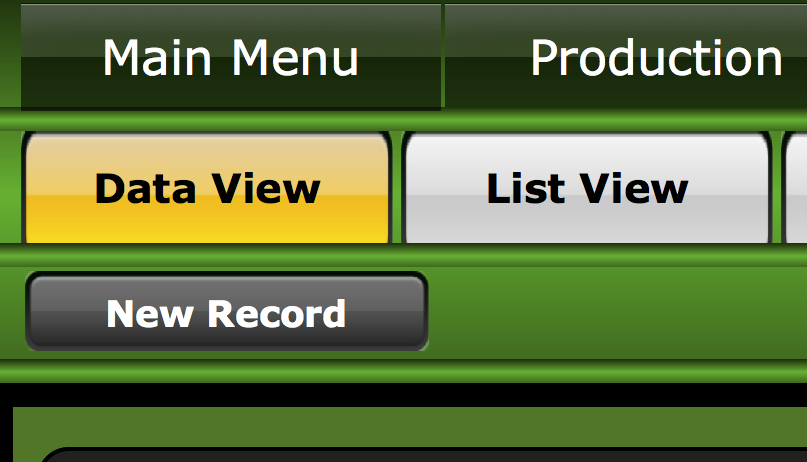Screen dimensions: 807x462
Task: Return to the Main Menu screen
Action: [x=231, y=57]
